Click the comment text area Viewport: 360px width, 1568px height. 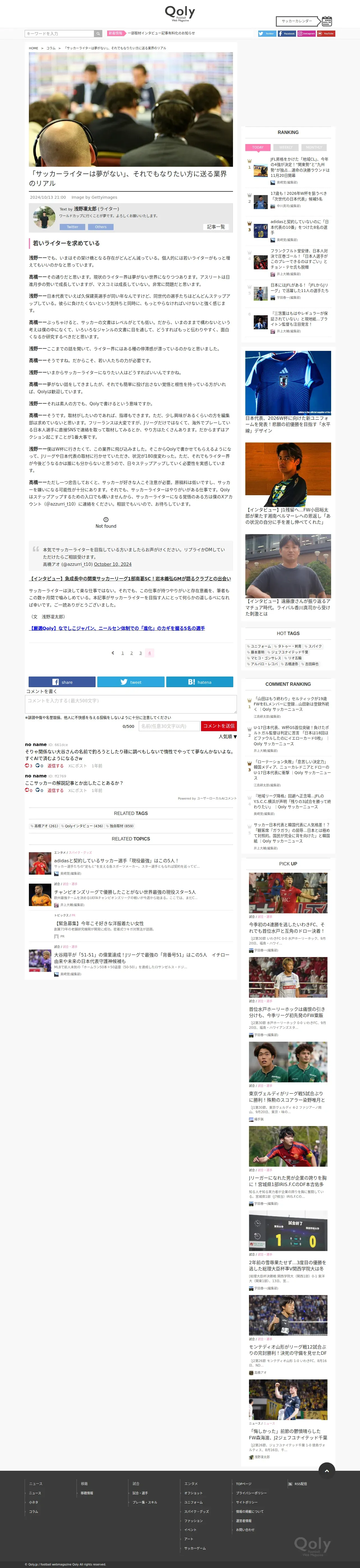point(131,704)
